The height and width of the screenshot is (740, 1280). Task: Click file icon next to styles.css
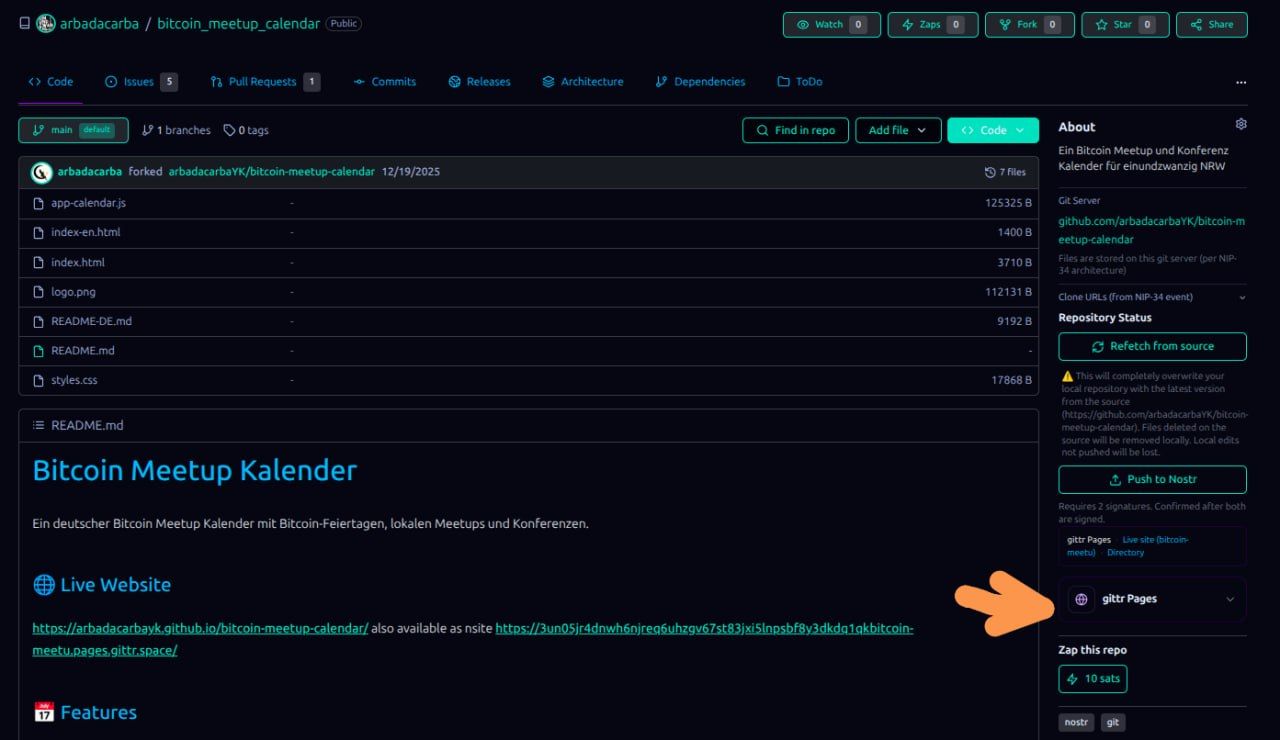39,381
